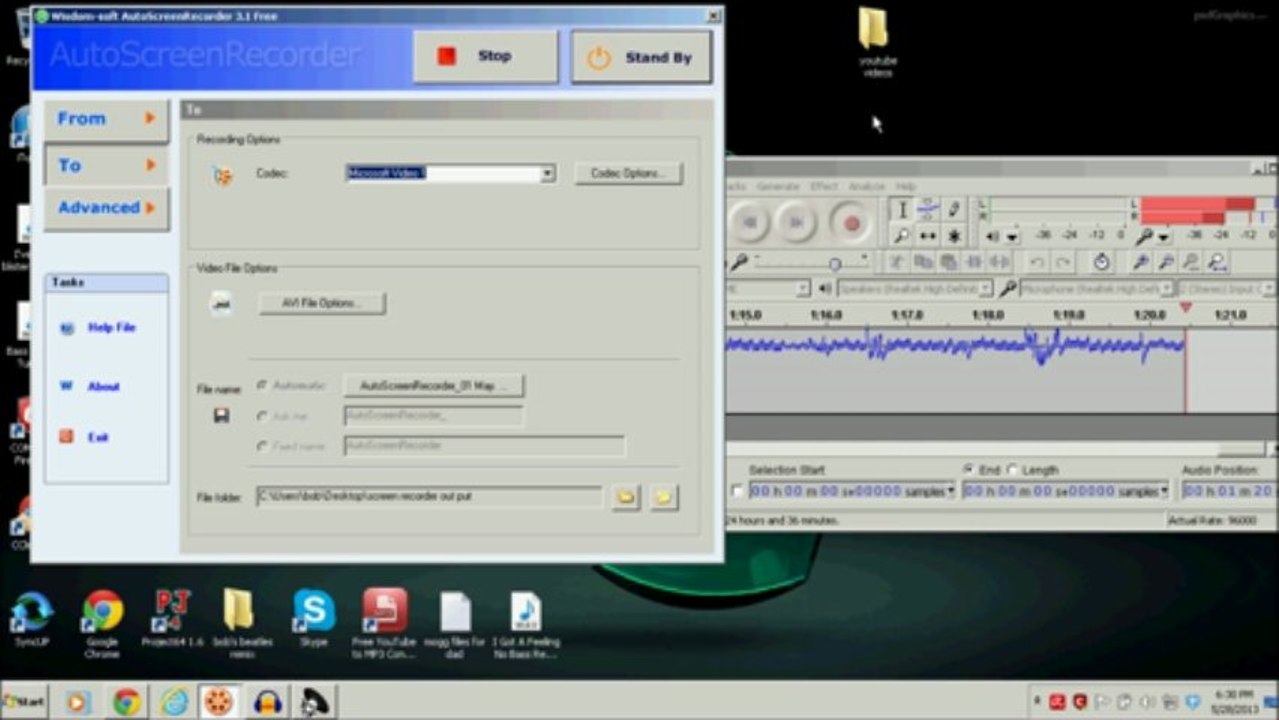This screenshot has height=720, width=1279.
Task: Open the Help File link in Tasks
Action: 111,328
